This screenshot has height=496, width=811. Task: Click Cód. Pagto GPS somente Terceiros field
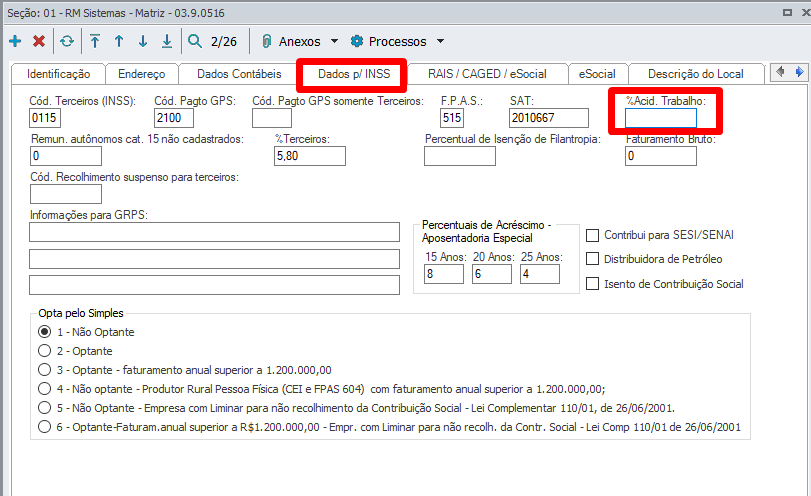(x=272, y=118)
